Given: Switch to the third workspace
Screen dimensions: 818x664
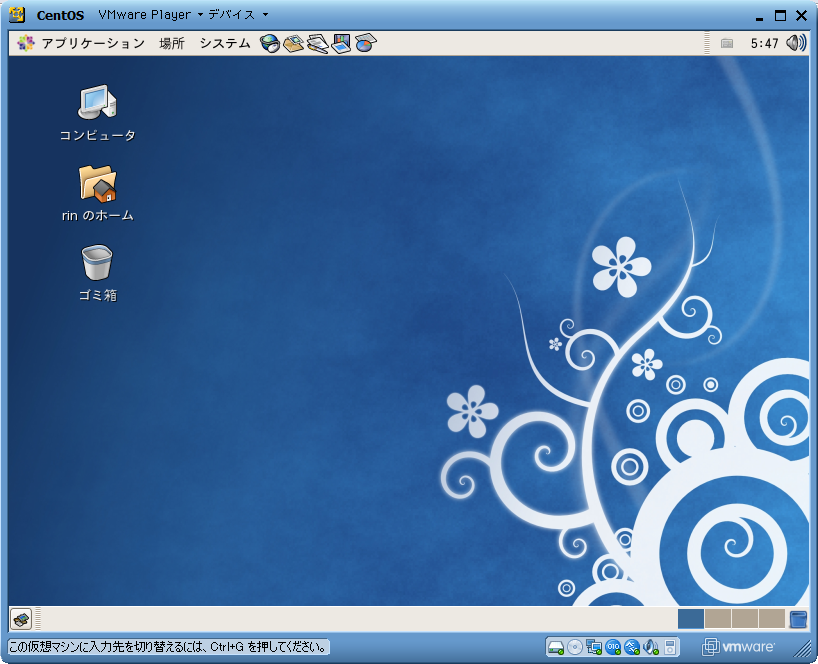Looking at the screenshot, I should tap(745, 619).
